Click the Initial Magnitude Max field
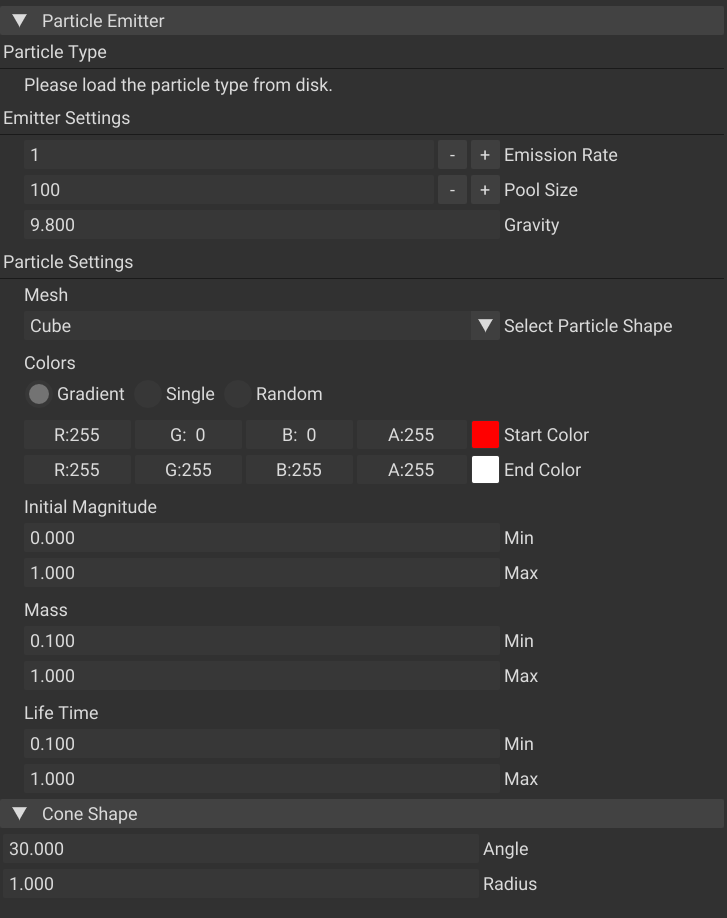Viewport: 727px width, 918px height. click(x=260, y=573)
